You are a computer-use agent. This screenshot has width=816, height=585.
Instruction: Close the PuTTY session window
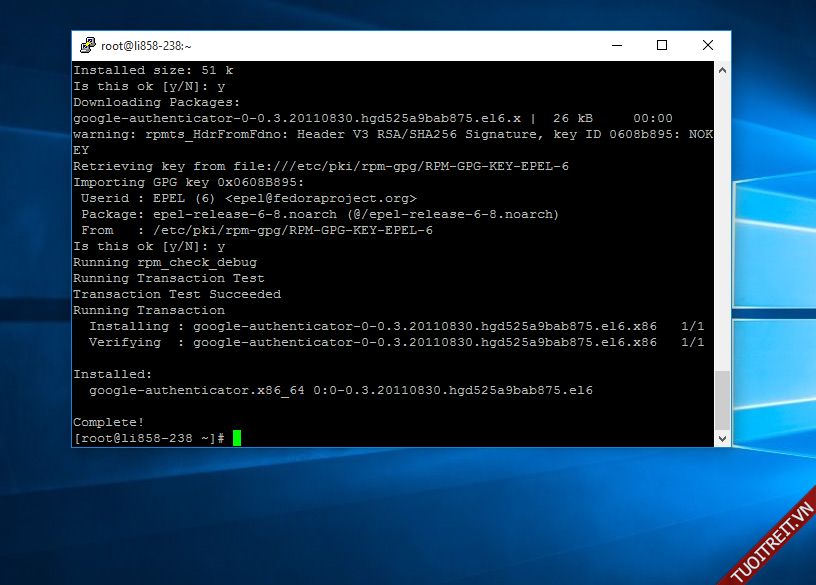[708, 45]
